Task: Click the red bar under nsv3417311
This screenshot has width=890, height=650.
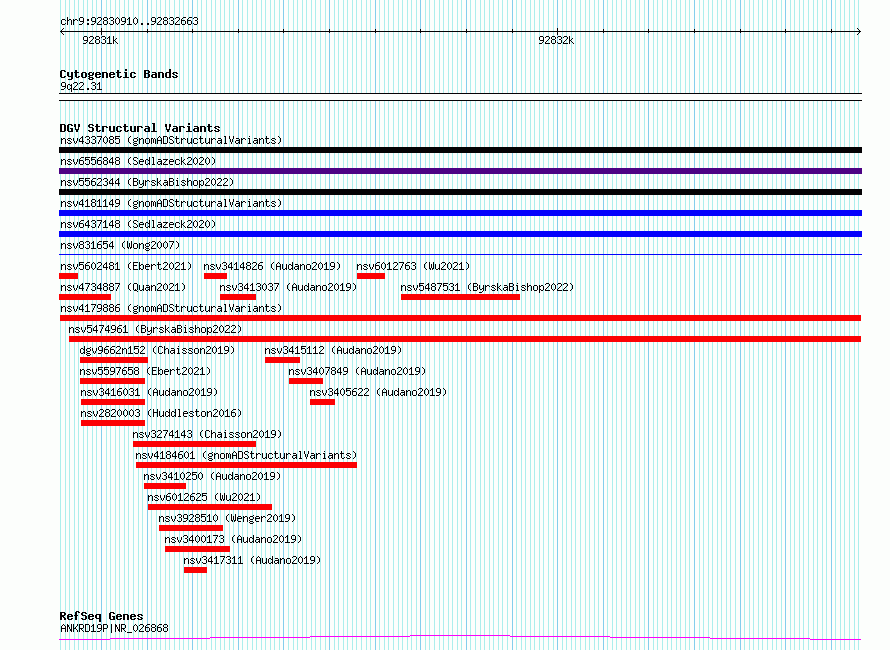Action: [x=195, y=570]
